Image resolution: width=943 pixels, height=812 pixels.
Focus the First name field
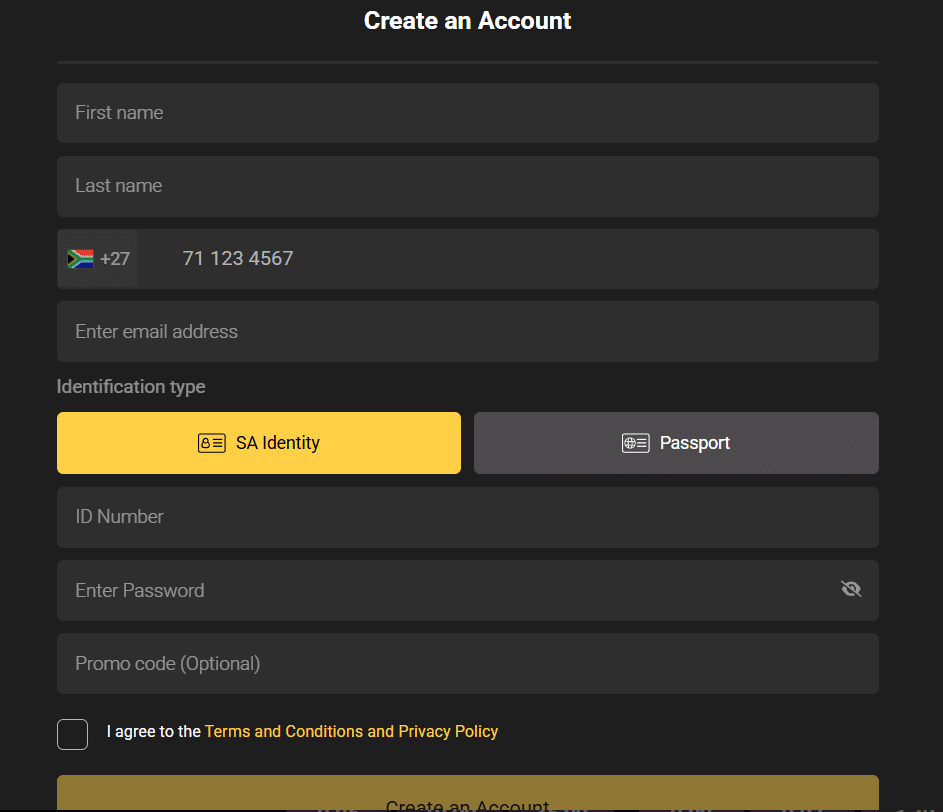[467, 113]
